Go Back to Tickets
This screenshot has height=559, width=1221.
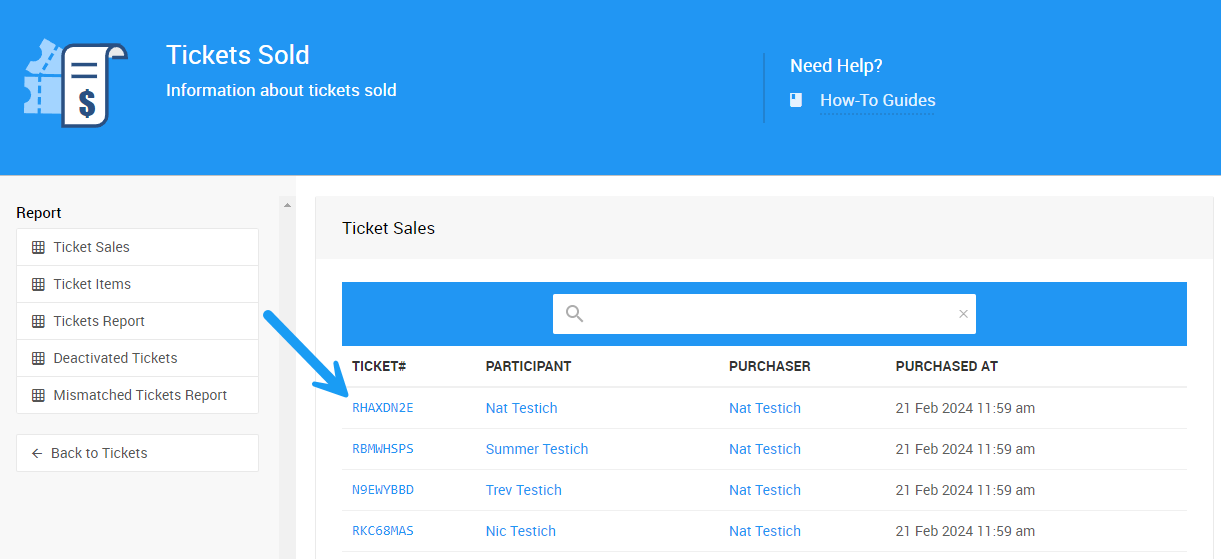(99, 453)
